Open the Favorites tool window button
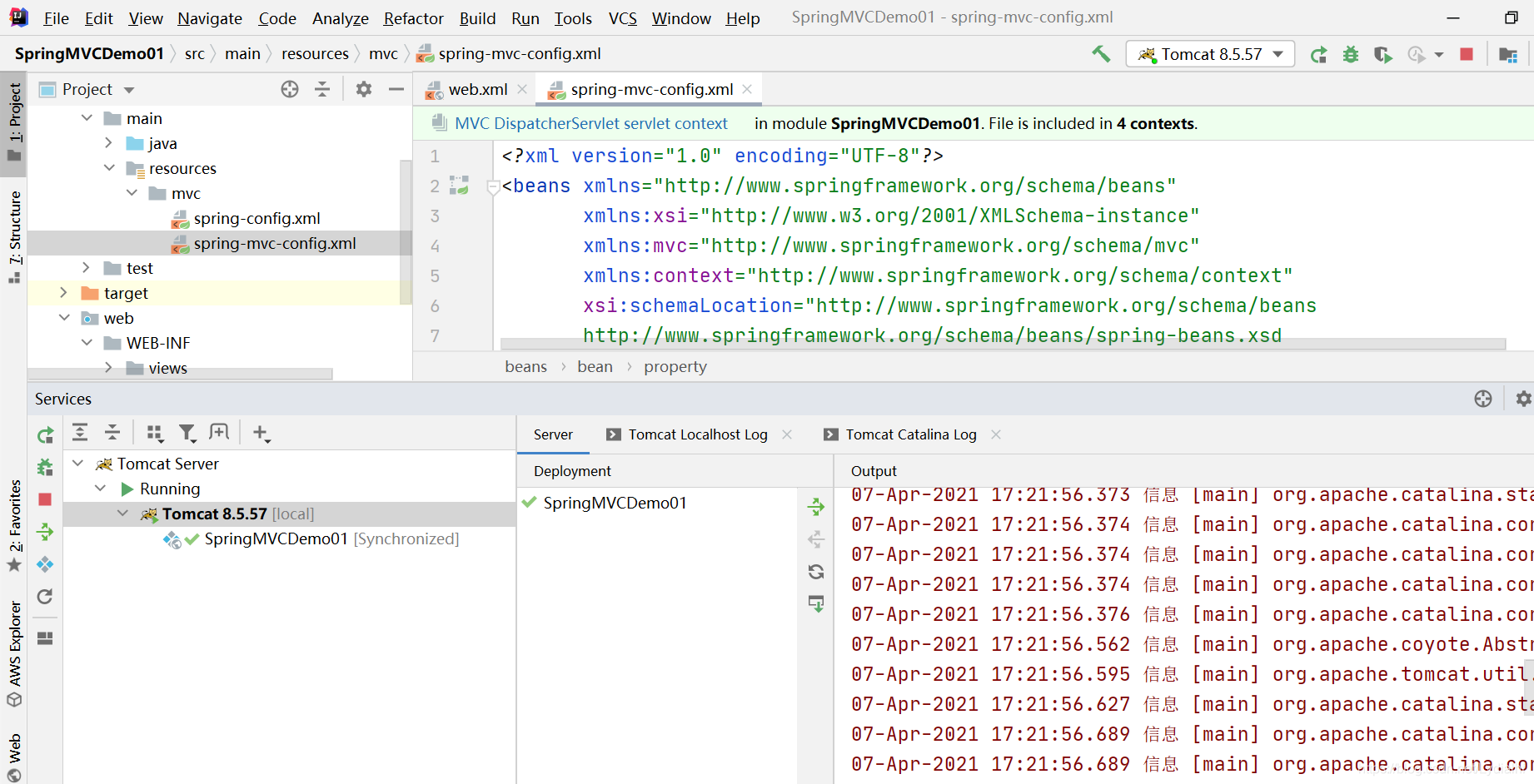This screenshot has height=784, width=1534. coord(14,526)
